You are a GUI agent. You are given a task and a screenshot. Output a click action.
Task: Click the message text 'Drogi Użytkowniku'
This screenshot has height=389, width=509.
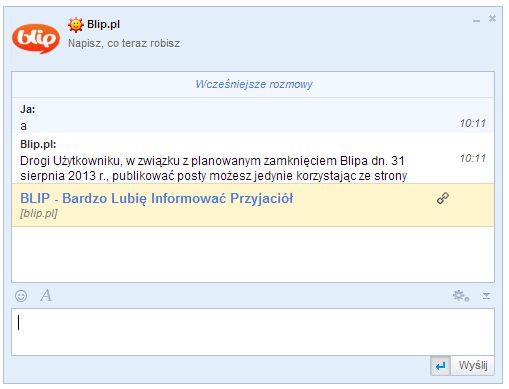tap(70, 161)
